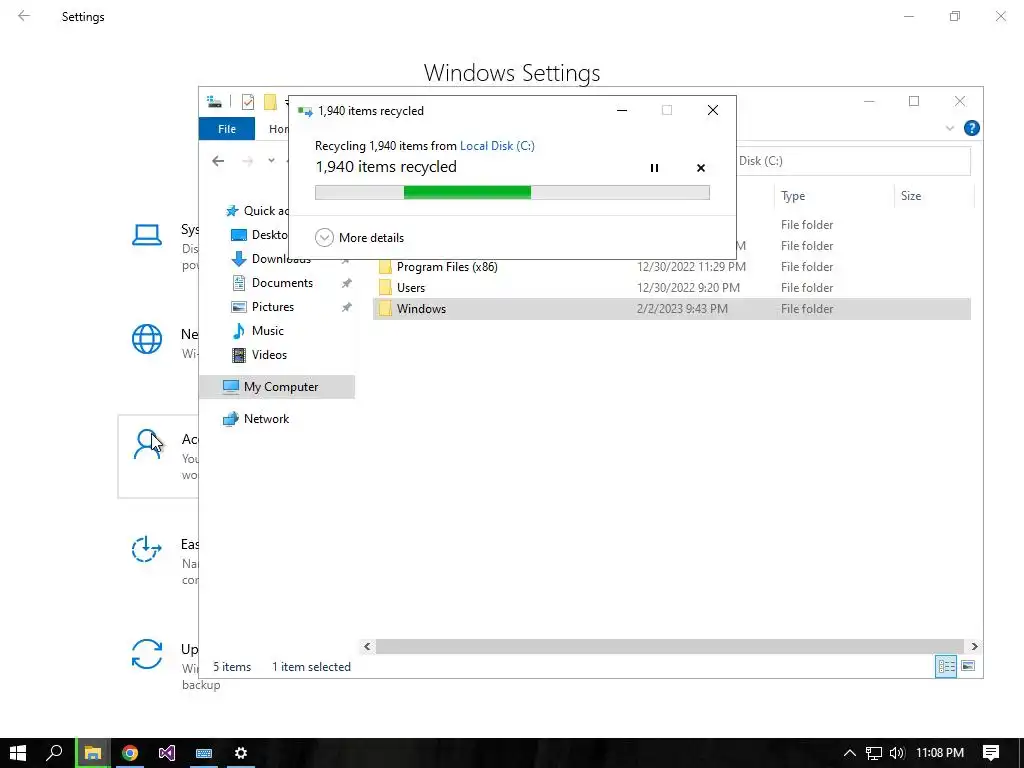
Task: Click the horizontal scrollbar right arrow
Action: pos(974,647)
